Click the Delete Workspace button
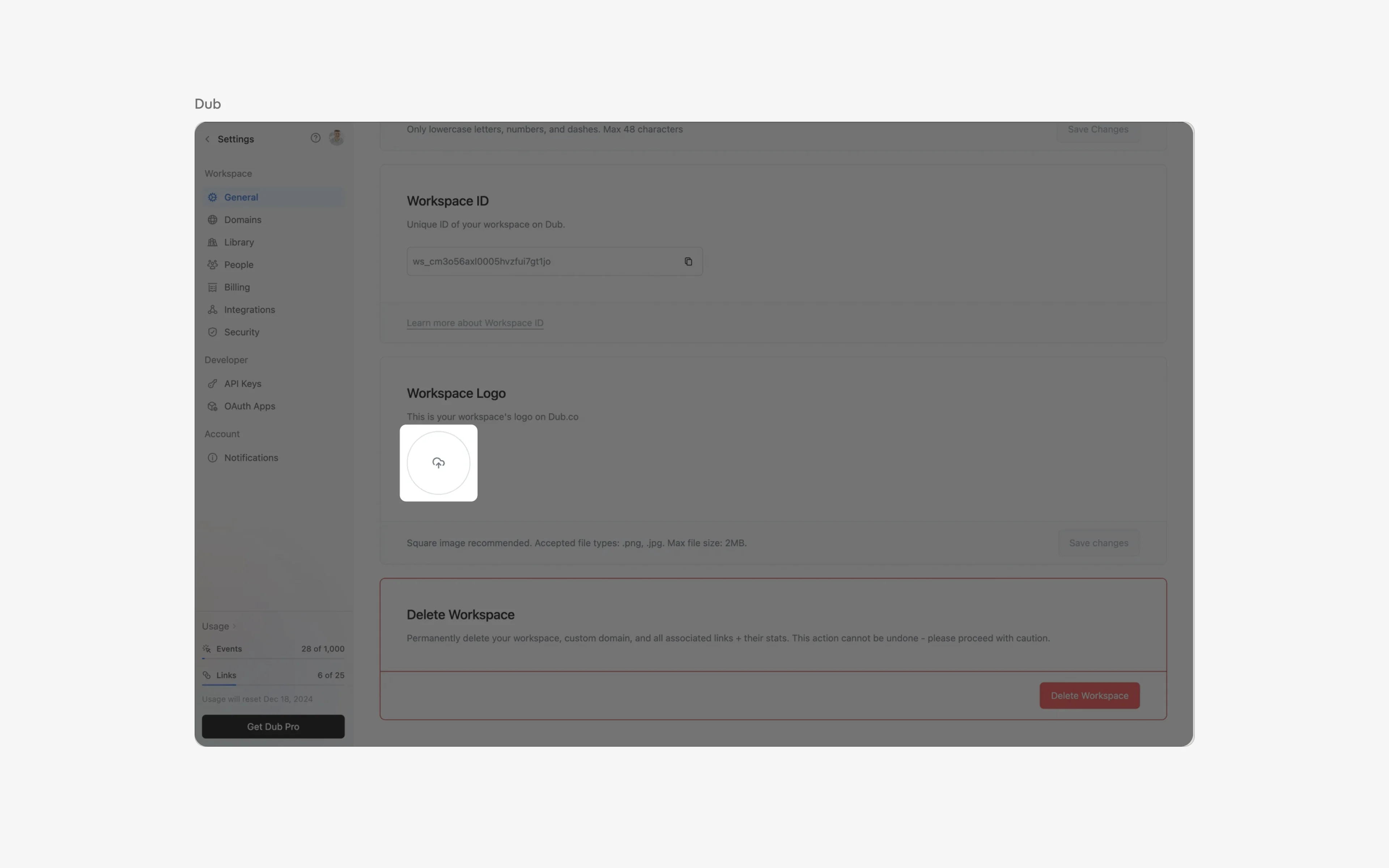 (1088, 695)
